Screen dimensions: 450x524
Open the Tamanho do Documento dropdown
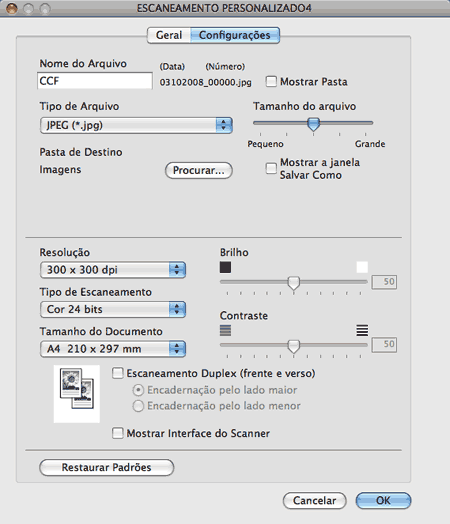[x=113, y=349]
